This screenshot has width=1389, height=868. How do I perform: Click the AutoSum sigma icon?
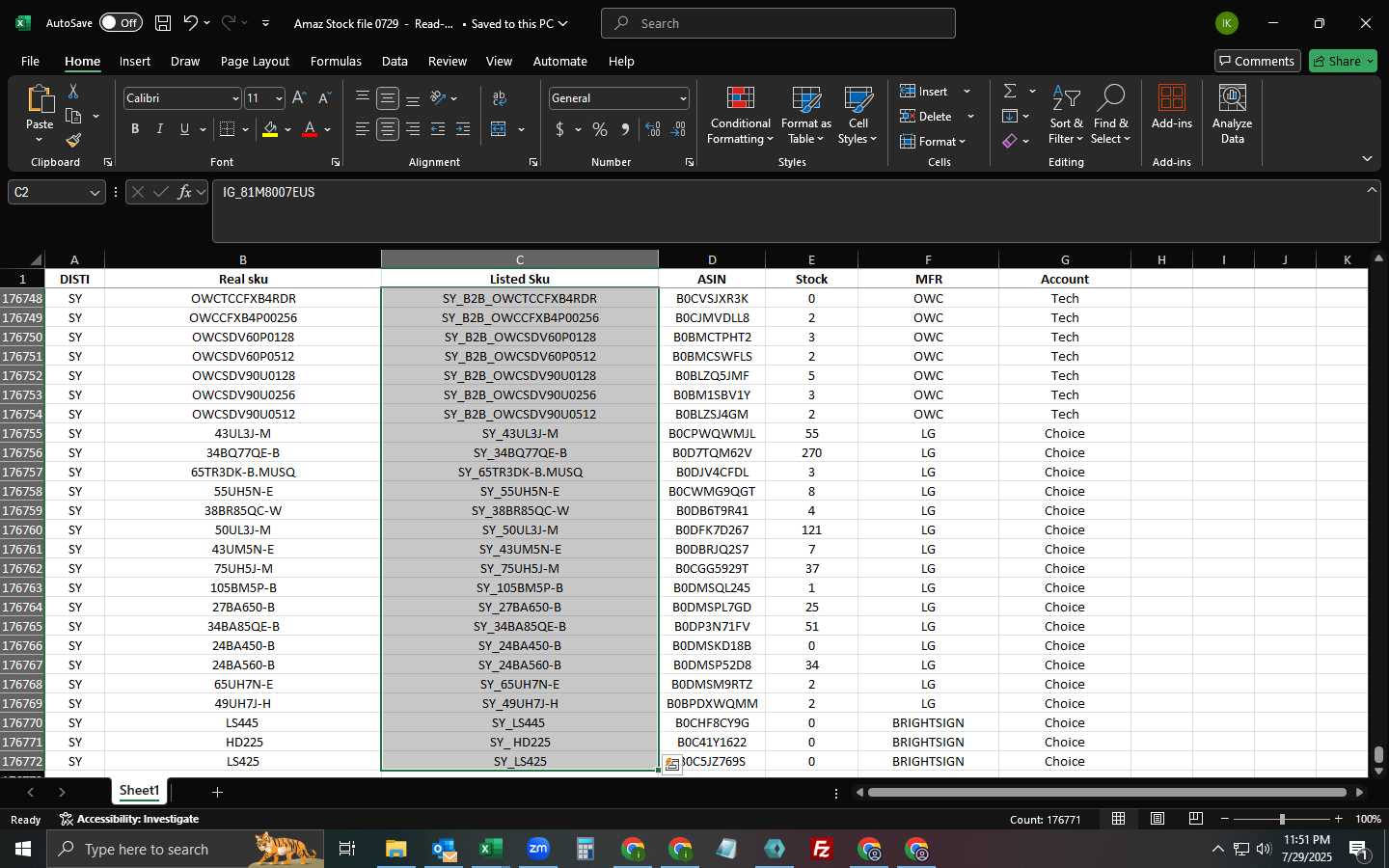pyautogui.click(x=1010, y=91)
